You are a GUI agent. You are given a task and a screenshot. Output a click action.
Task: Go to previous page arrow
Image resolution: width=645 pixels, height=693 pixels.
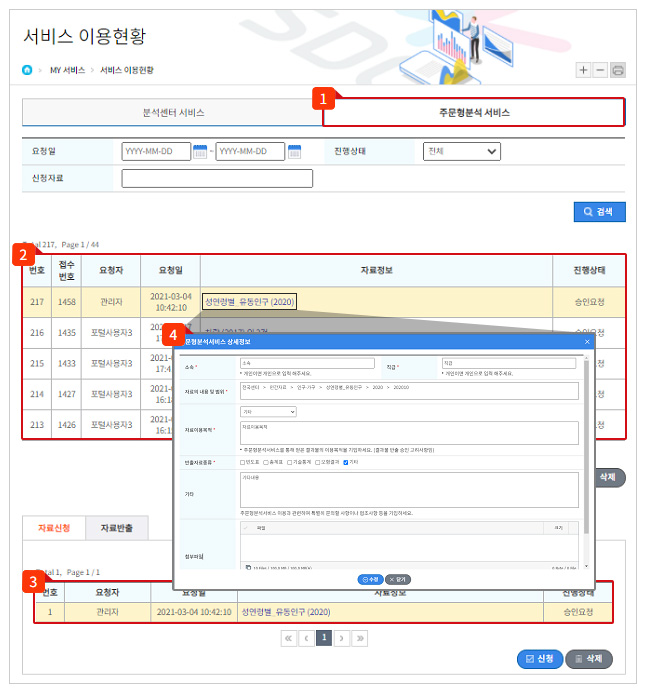(306, 638)
